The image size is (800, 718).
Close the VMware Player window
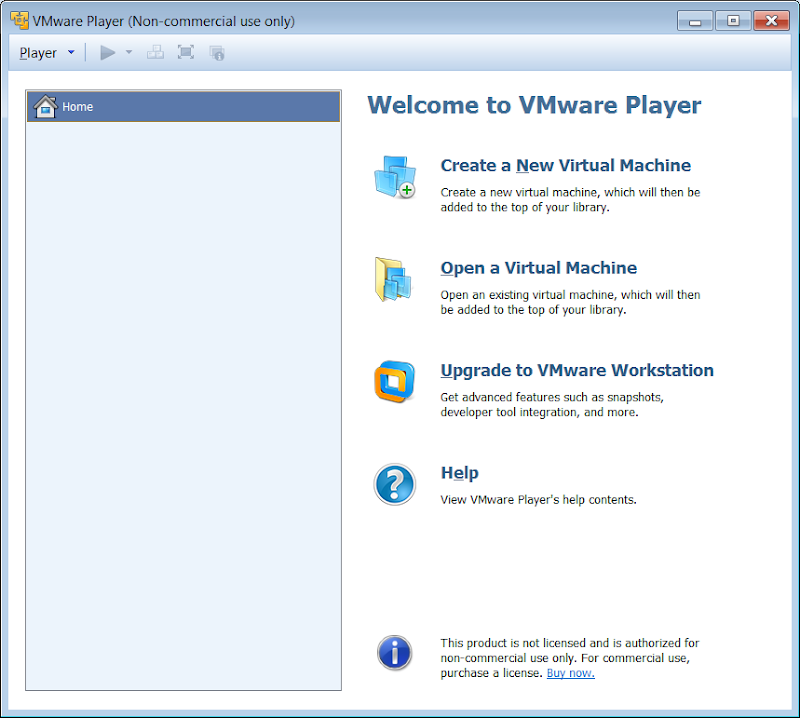point(771,21)
